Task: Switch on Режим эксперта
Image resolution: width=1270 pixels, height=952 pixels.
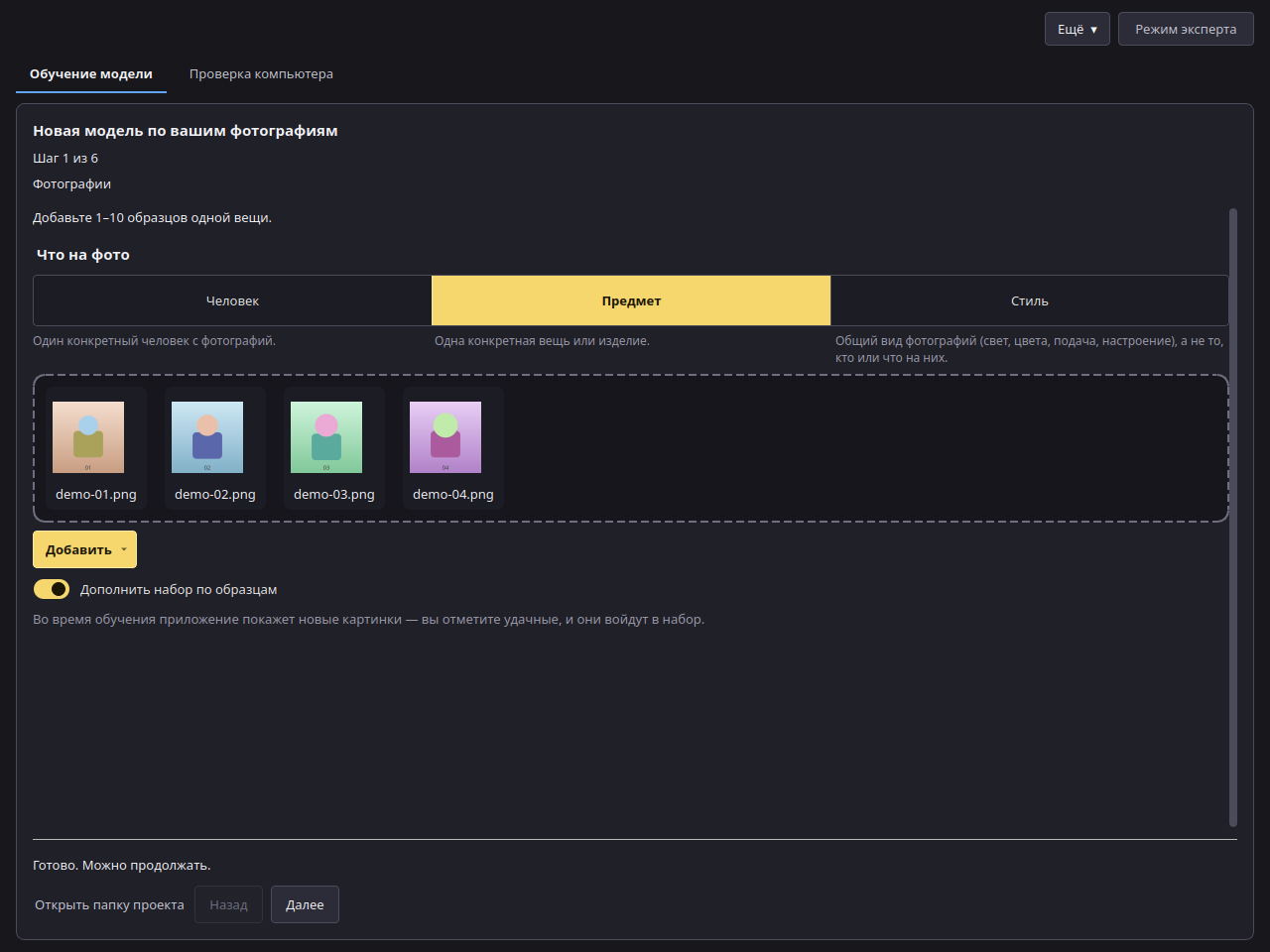Action: pyautogui.click(x=1186, y=29)
